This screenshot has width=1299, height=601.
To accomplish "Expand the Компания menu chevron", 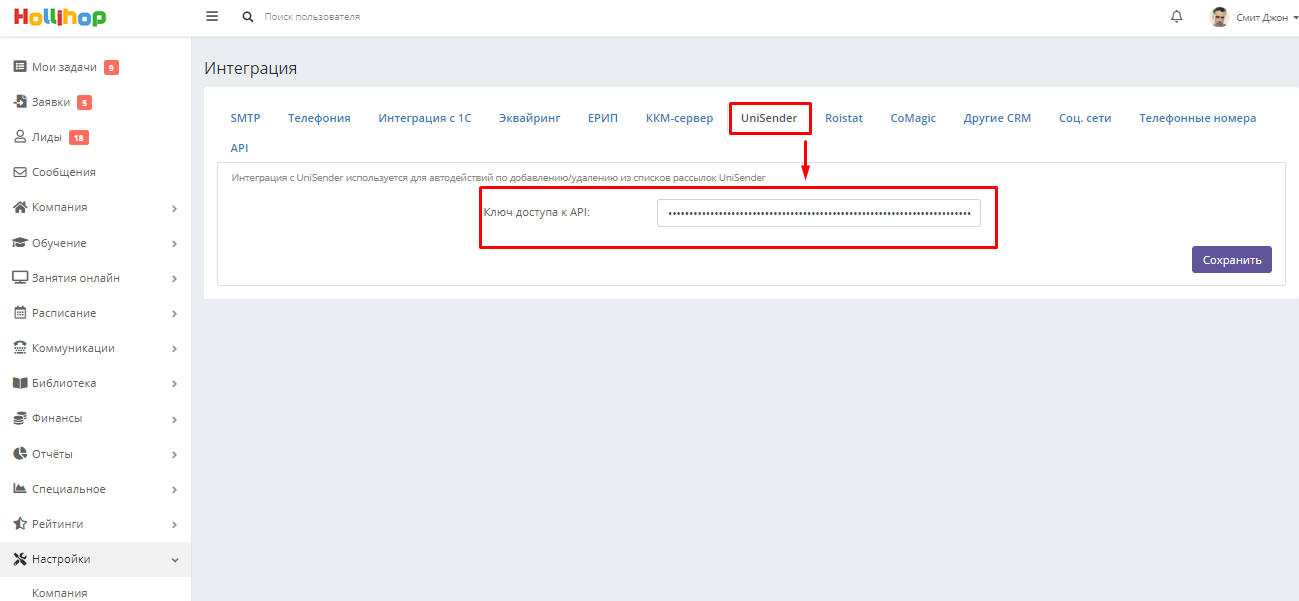I will 174,209.
